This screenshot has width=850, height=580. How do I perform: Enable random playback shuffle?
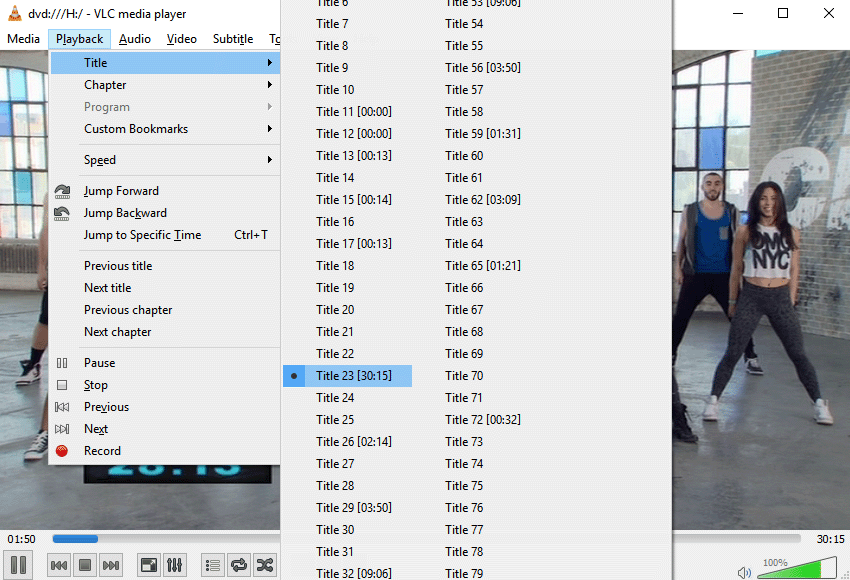coord(264,565)
